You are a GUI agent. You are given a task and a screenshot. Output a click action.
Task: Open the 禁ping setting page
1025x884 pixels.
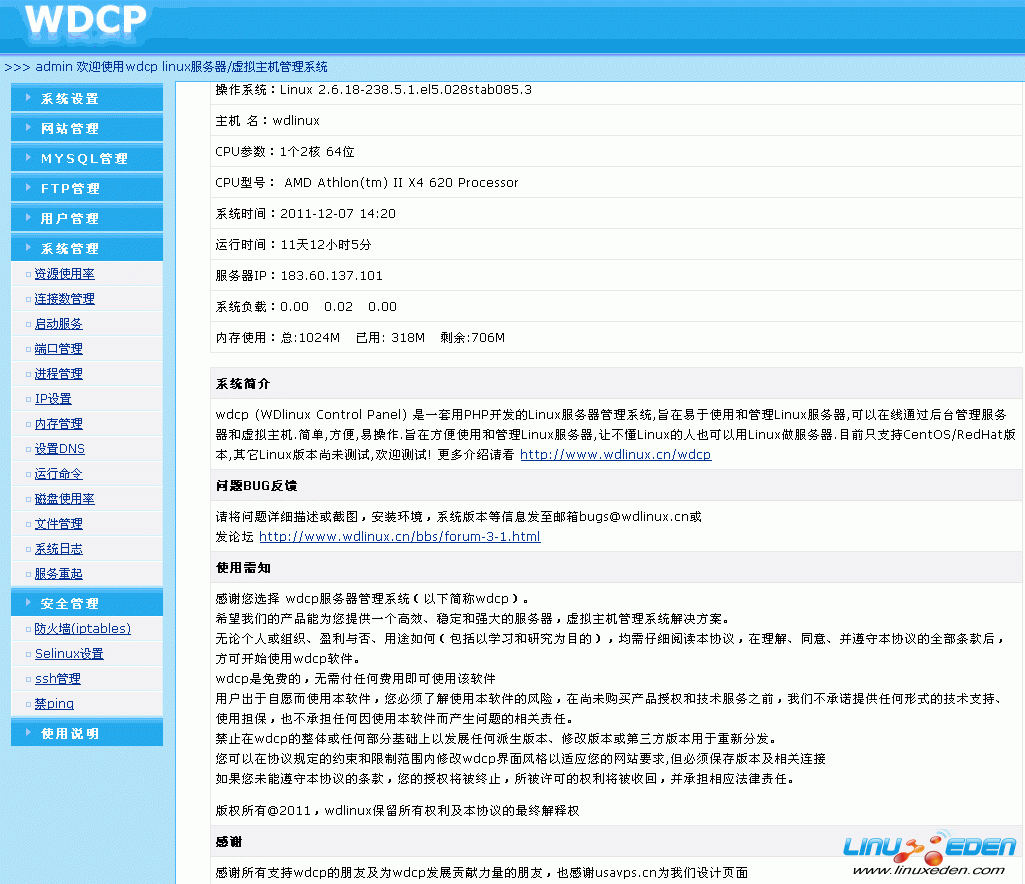(56, 703)
